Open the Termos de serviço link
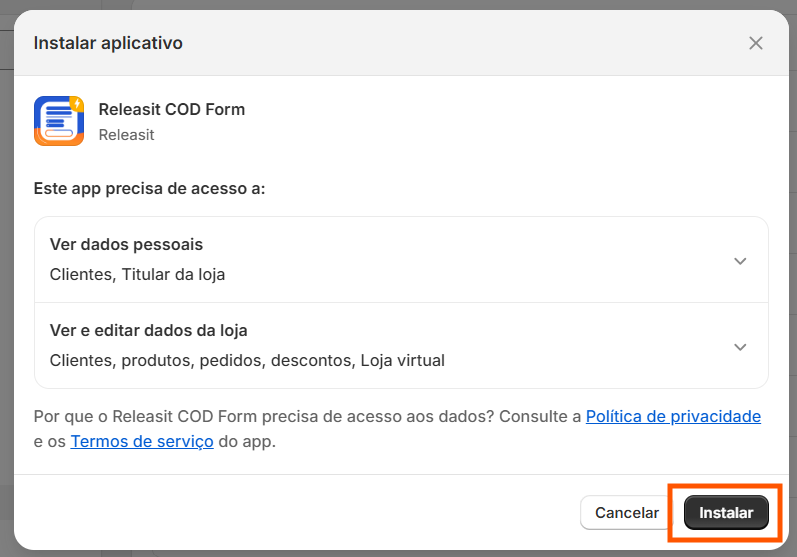Viewport: 797px width, 557px height. pos(142,441)
